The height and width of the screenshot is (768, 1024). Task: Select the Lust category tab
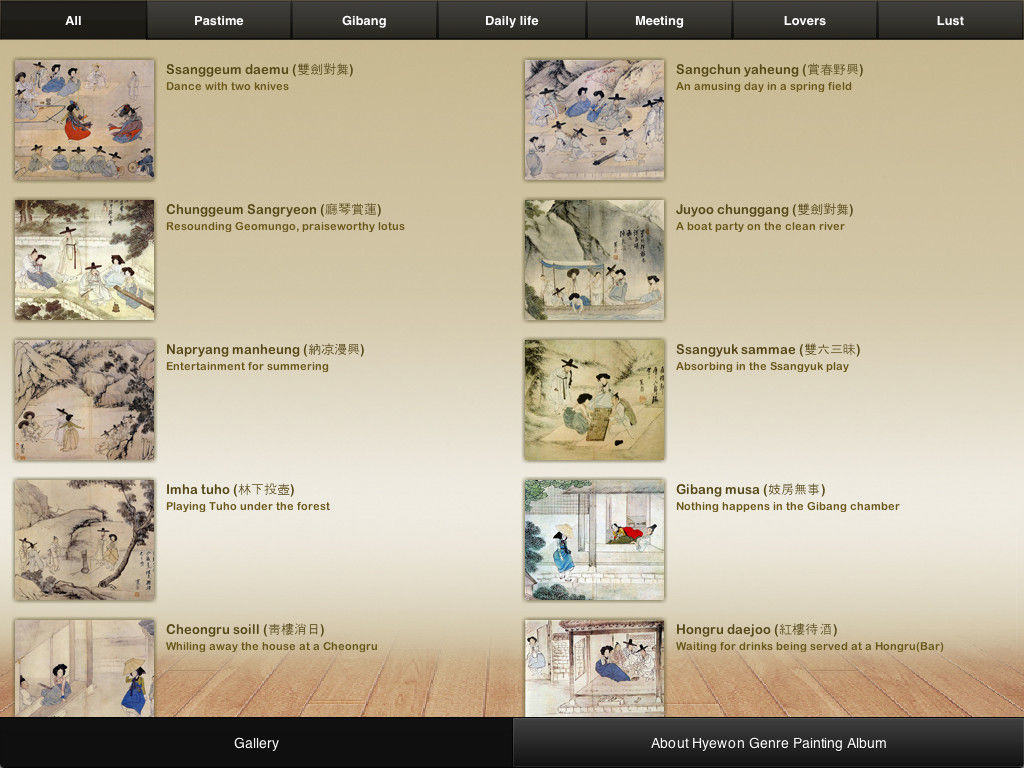[950, 20]
